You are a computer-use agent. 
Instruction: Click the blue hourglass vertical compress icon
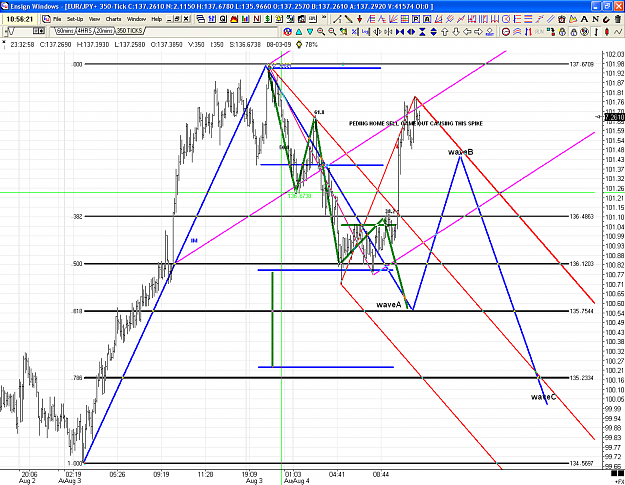[422, 31]
